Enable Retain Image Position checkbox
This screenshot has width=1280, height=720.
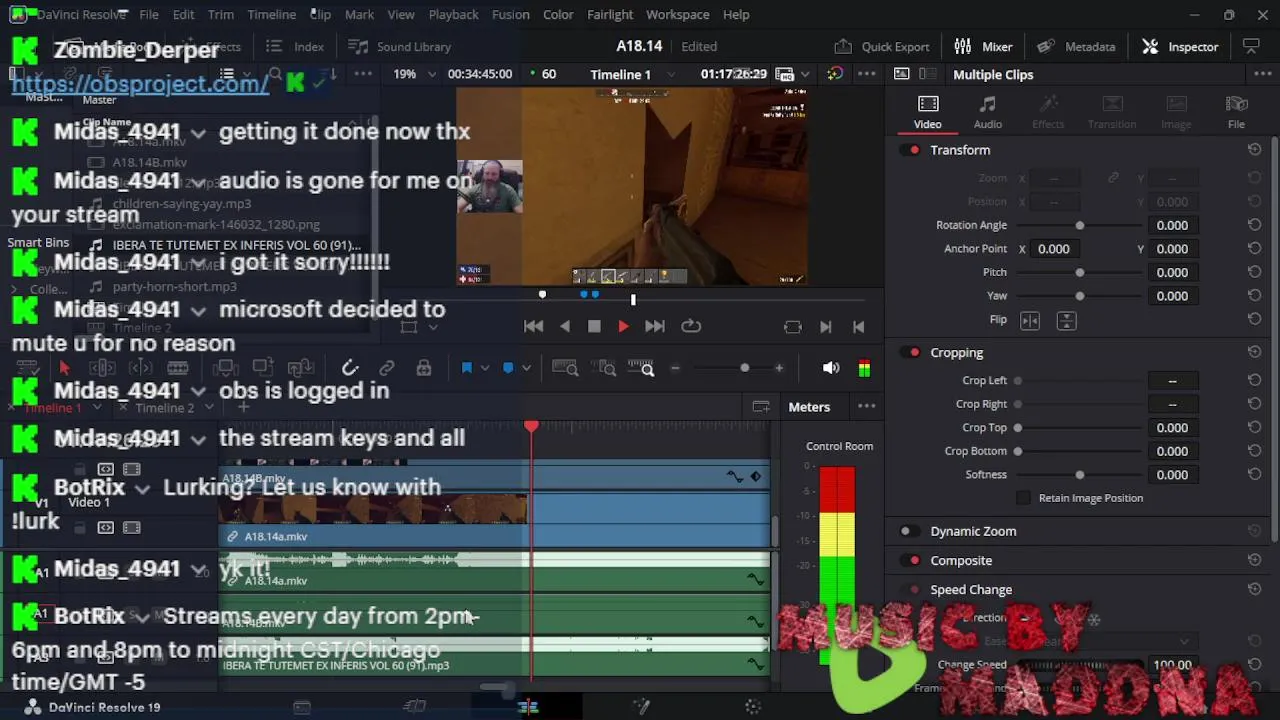click(x=1023, y=498)
